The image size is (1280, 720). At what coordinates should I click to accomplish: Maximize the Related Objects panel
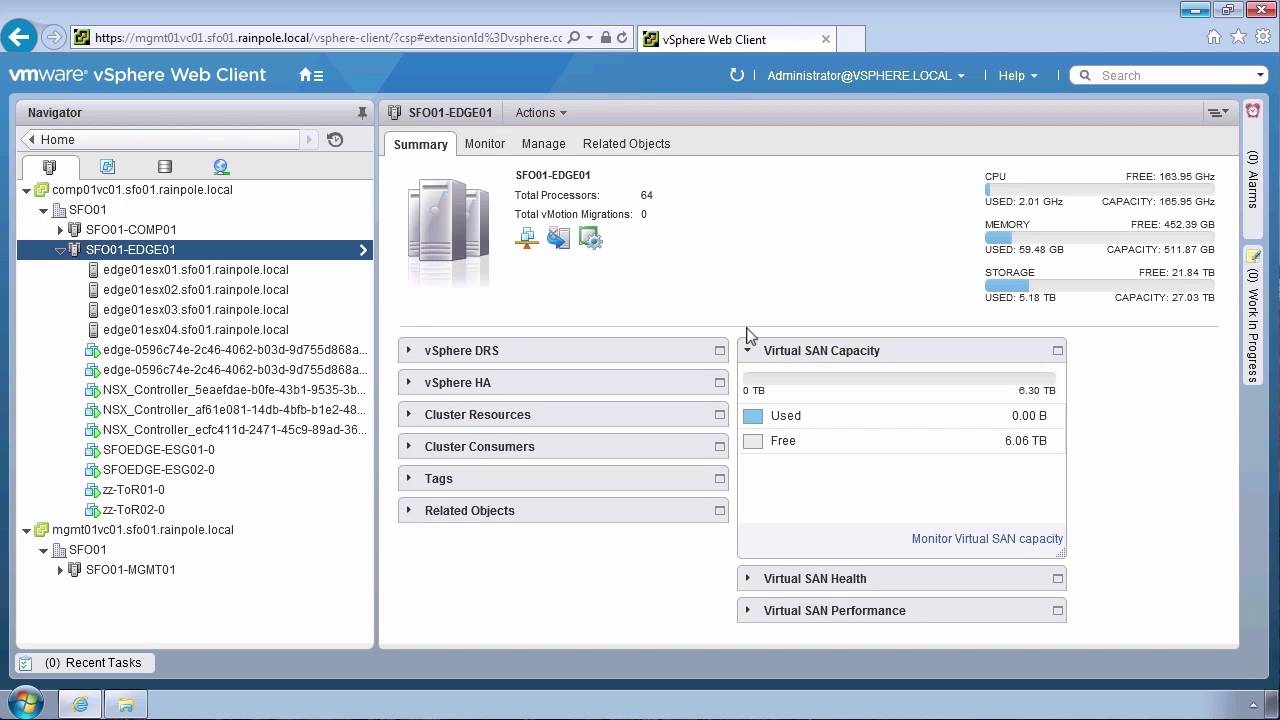pos(719,510)
